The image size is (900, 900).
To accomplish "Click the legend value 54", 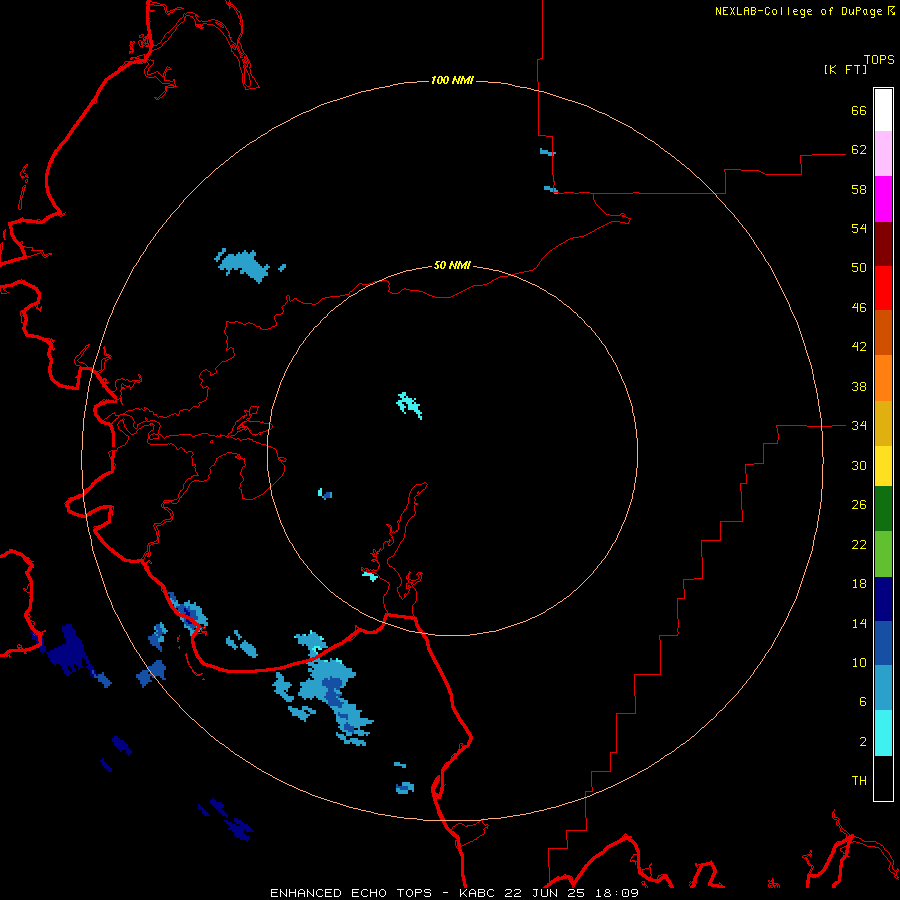I will [859, 228].
